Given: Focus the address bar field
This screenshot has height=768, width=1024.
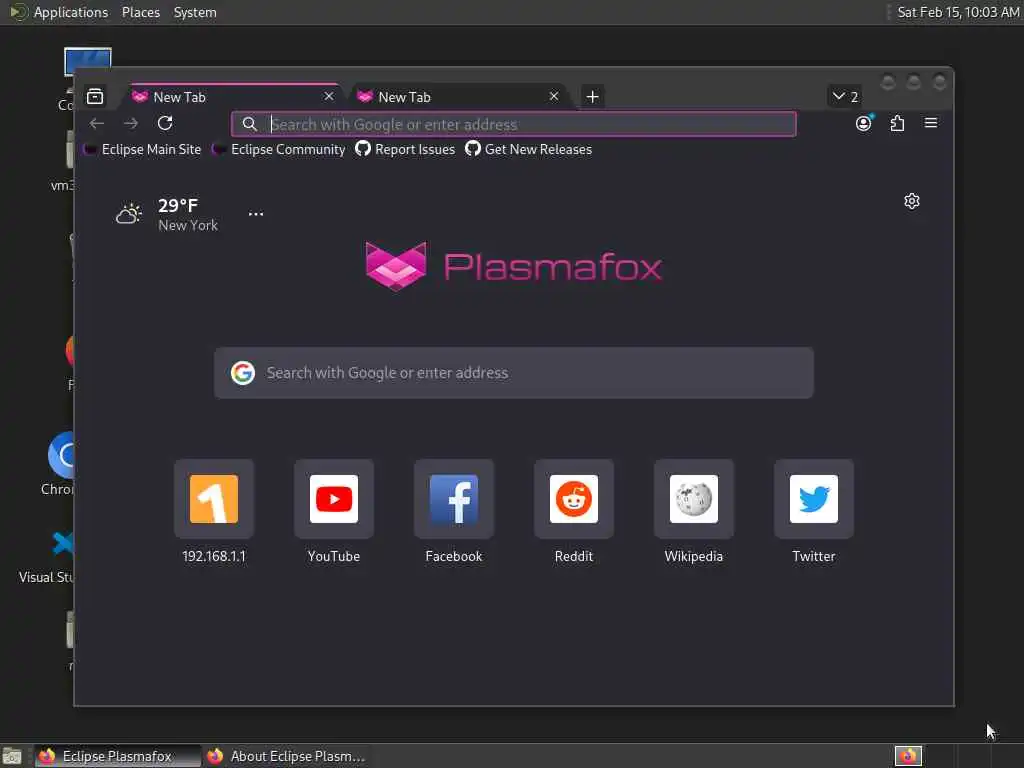Looking at the screenshot, I should pos(514,124).
